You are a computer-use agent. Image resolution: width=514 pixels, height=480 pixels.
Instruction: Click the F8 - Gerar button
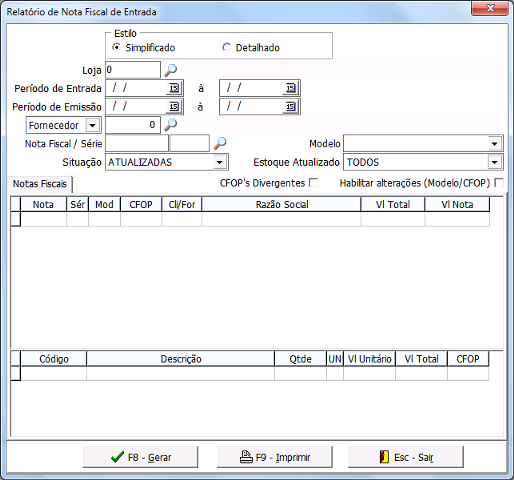coord(140,457)
